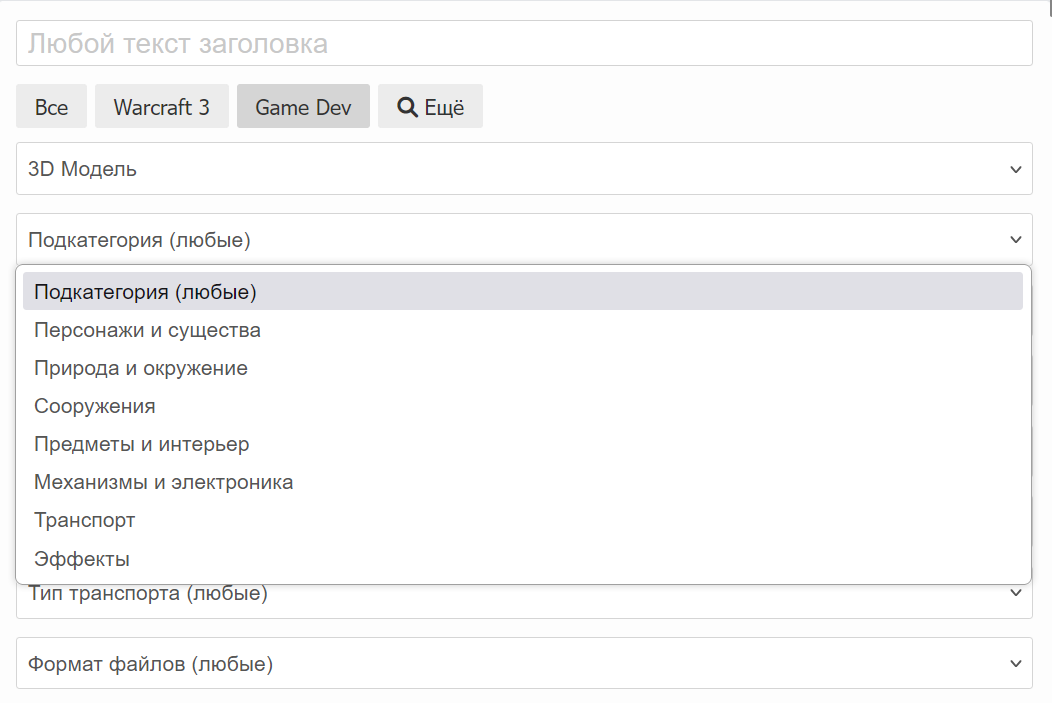Open the 3D Модель category dropdown
Viewport: 1052px width, 703px height.
coord(500,169)
